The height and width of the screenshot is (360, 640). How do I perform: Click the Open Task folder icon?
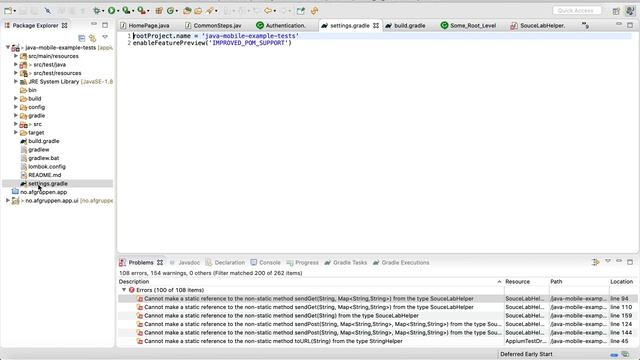pyautogui.click(x=198, y=11)
